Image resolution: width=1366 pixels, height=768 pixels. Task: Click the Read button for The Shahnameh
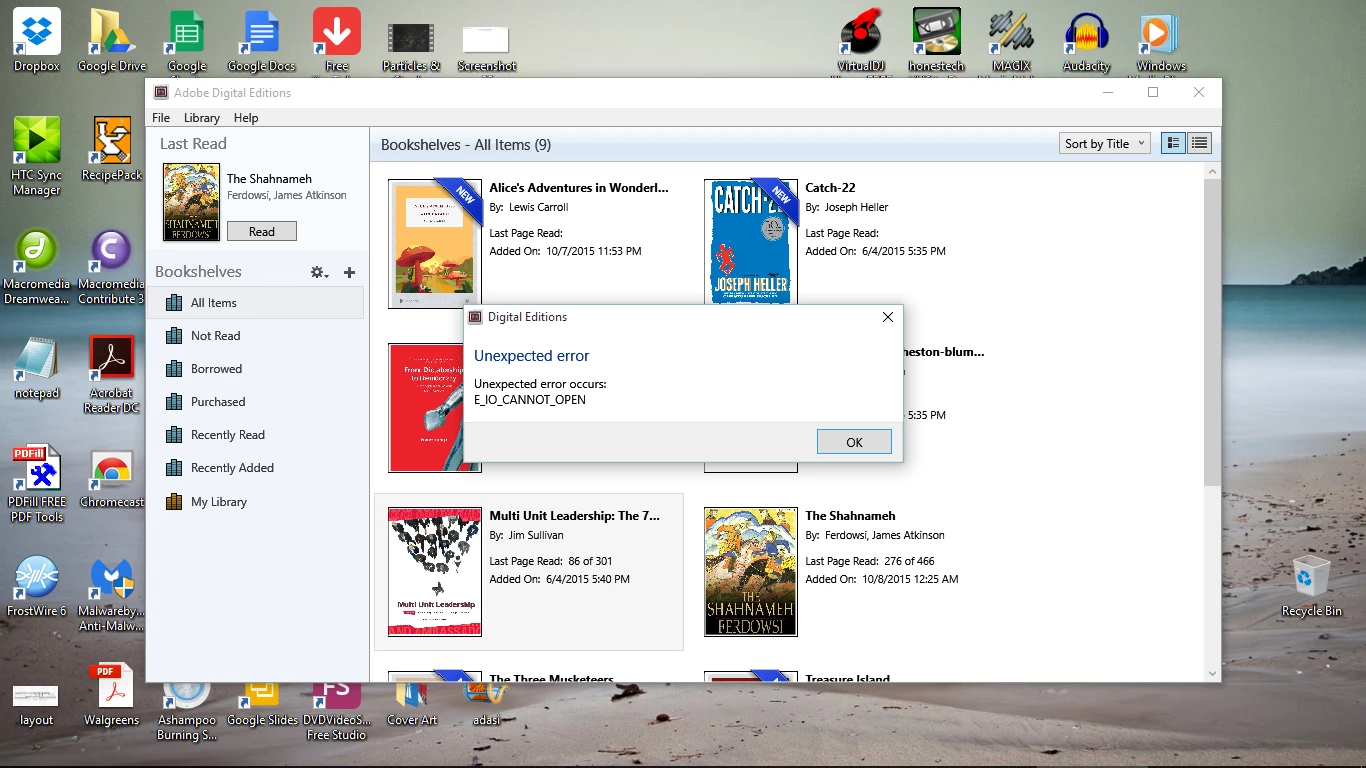coord(262,231)
